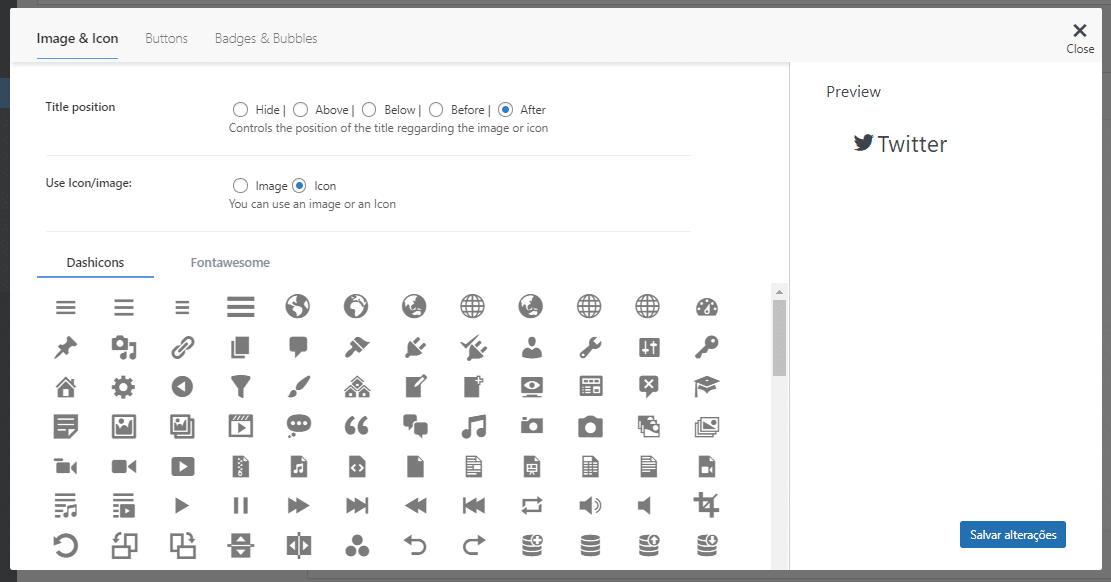The image size is (1111, 582).
Task: Select the speaker volume dashicon
Action: tap(590, 505)
